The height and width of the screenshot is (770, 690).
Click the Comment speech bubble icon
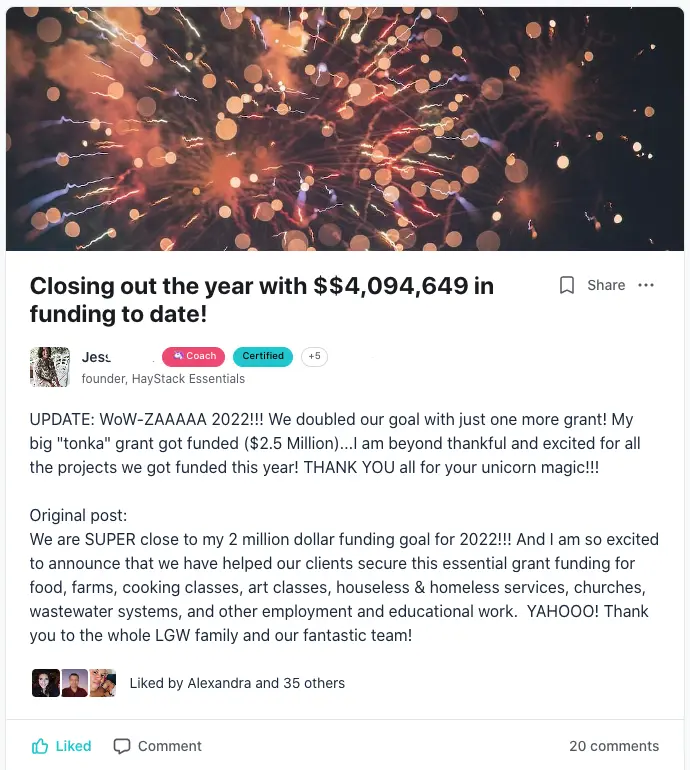122,746
